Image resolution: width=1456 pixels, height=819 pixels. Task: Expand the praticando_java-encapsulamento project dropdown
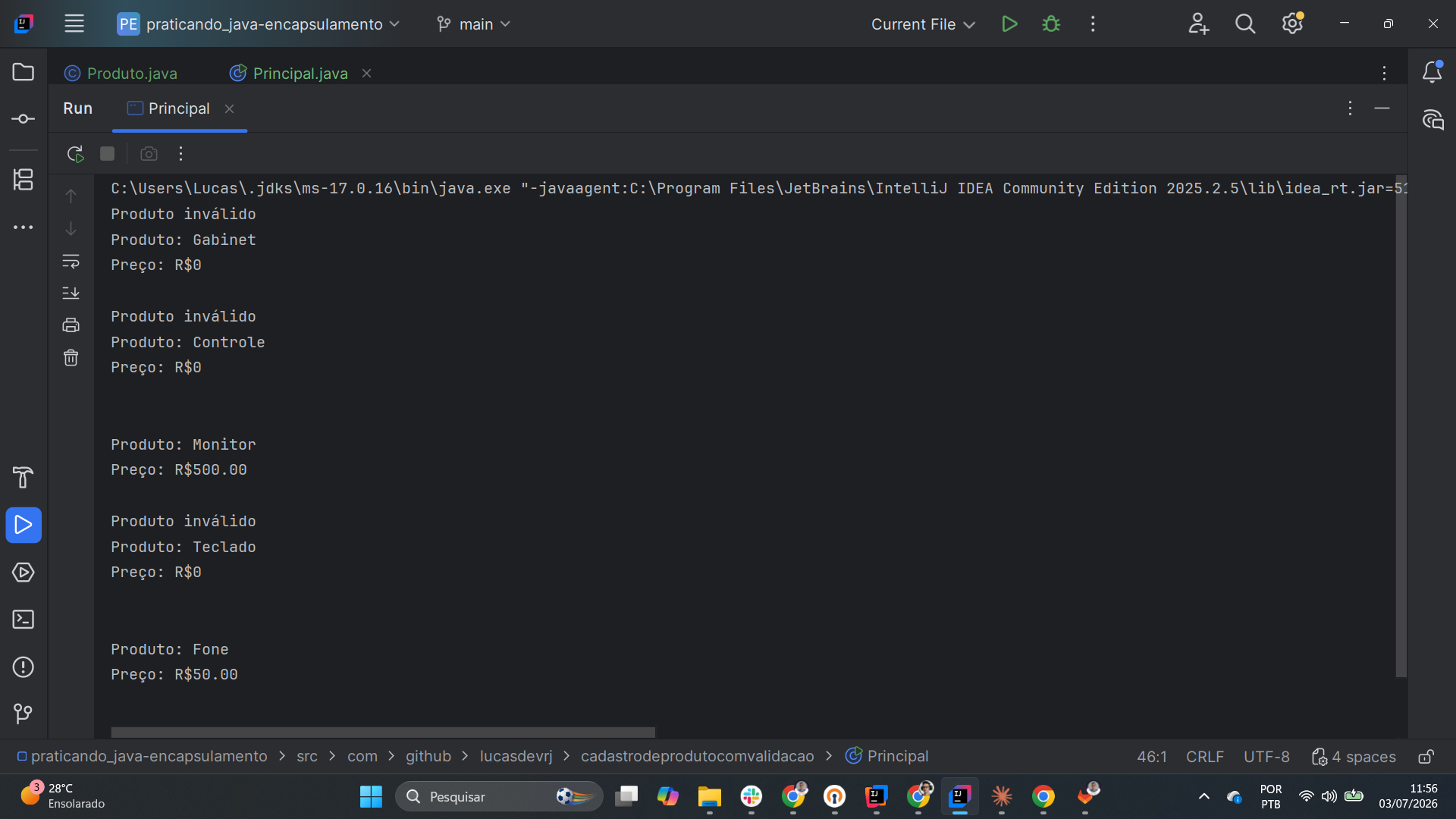[259, 24]
